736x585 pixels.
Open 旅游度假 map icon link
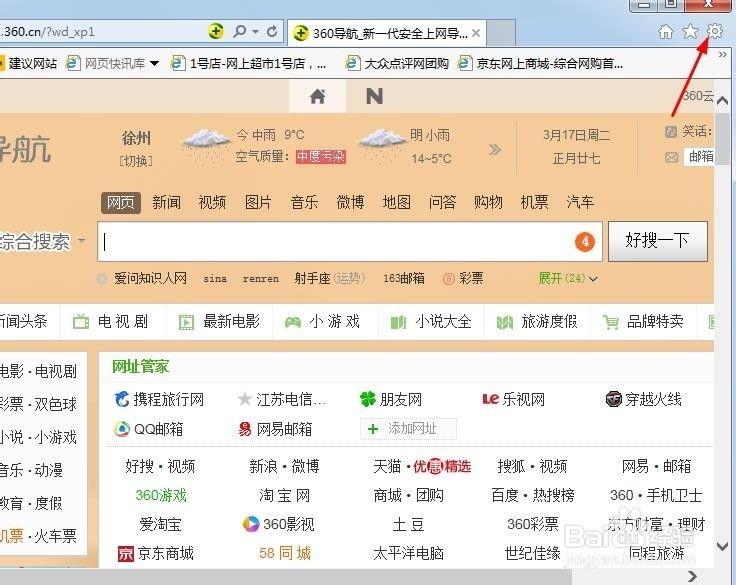(x=537, y=322)
